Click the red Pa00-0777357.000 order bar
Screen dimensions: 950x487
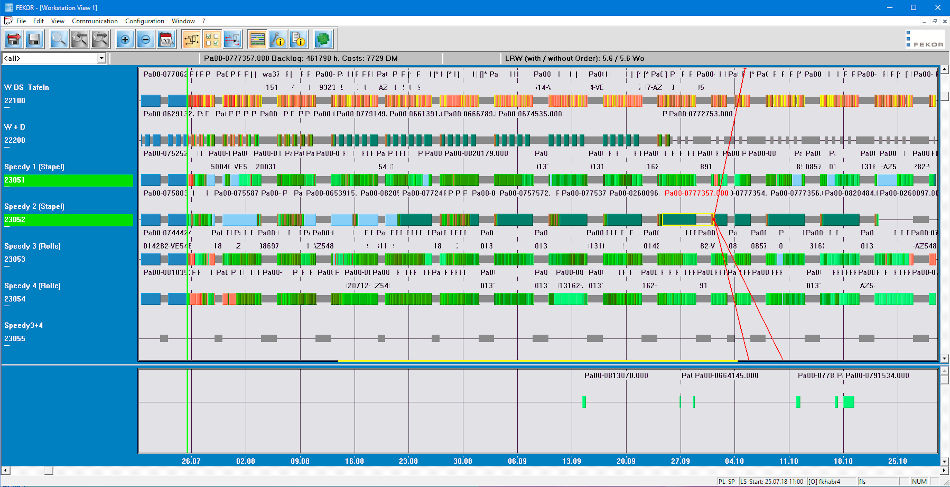(x=694, y=193)
